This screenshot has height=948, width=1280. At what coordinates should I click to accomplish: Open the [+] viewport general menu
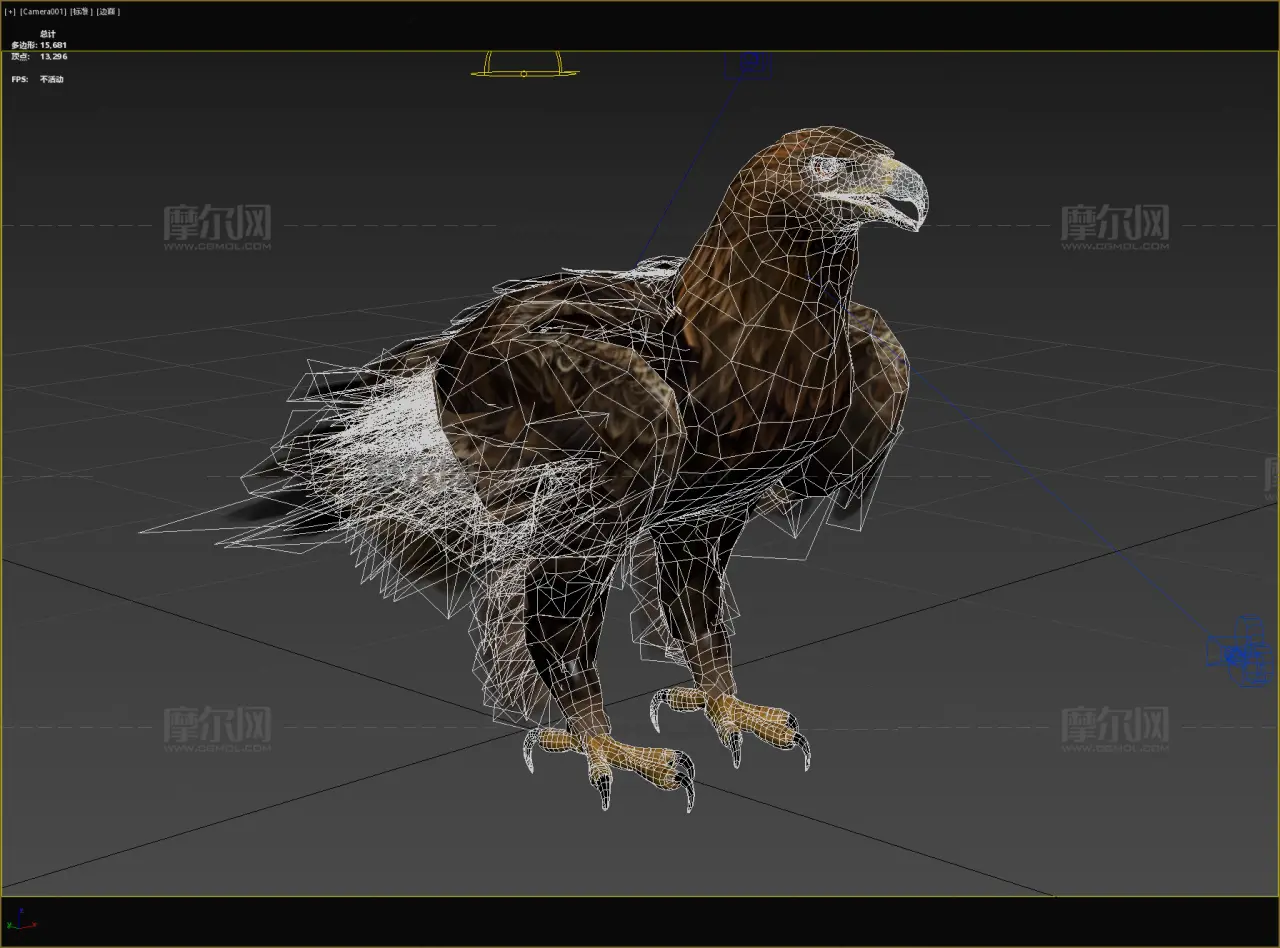[x=10, y=12]
